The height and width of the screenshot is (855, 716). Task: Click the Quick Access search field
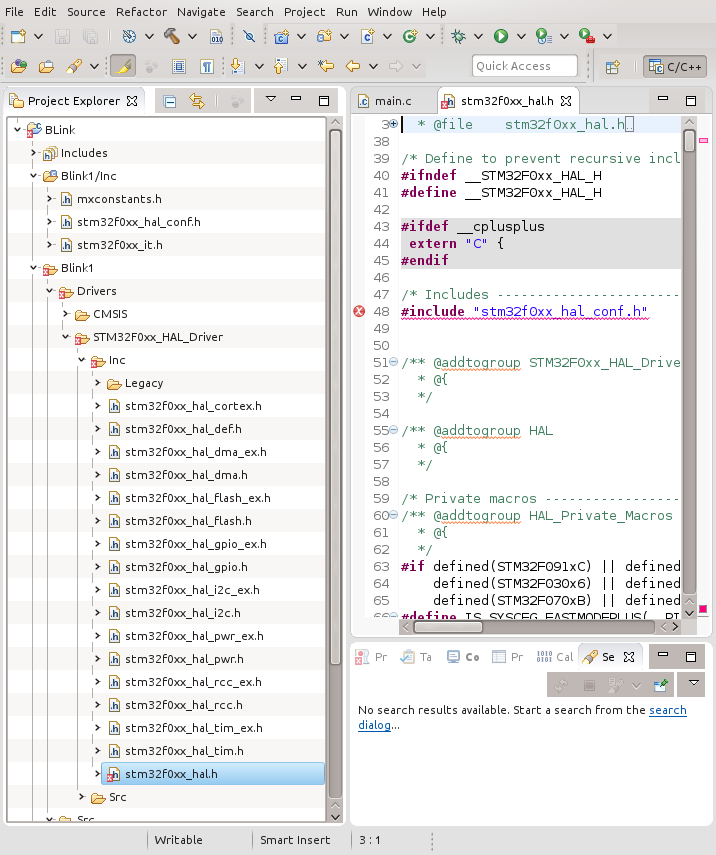524,67
